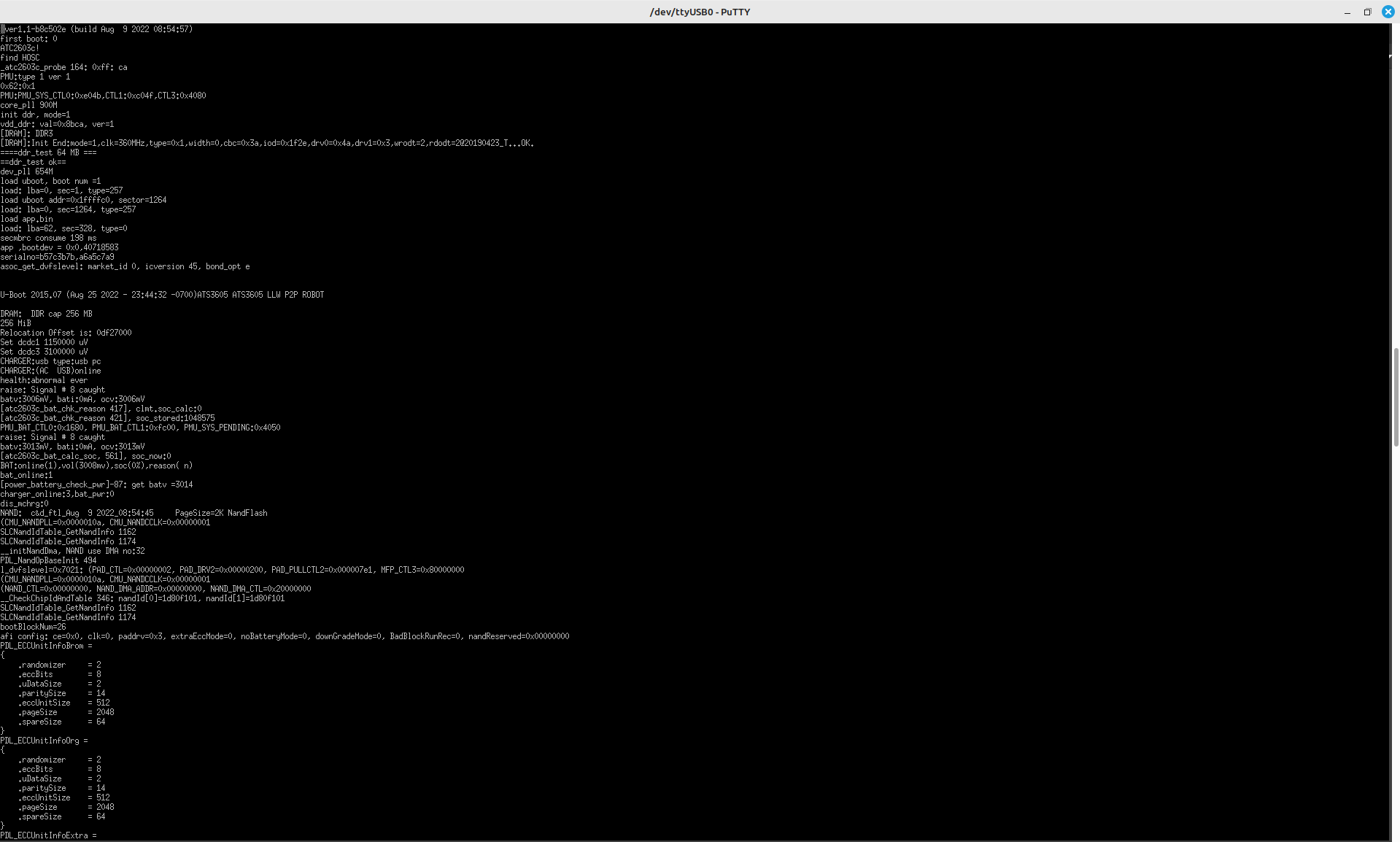The width and height of the screenshot is (1400, 842).
Task: Click the 'core_pll 900M' line
Action: [28, 105]
